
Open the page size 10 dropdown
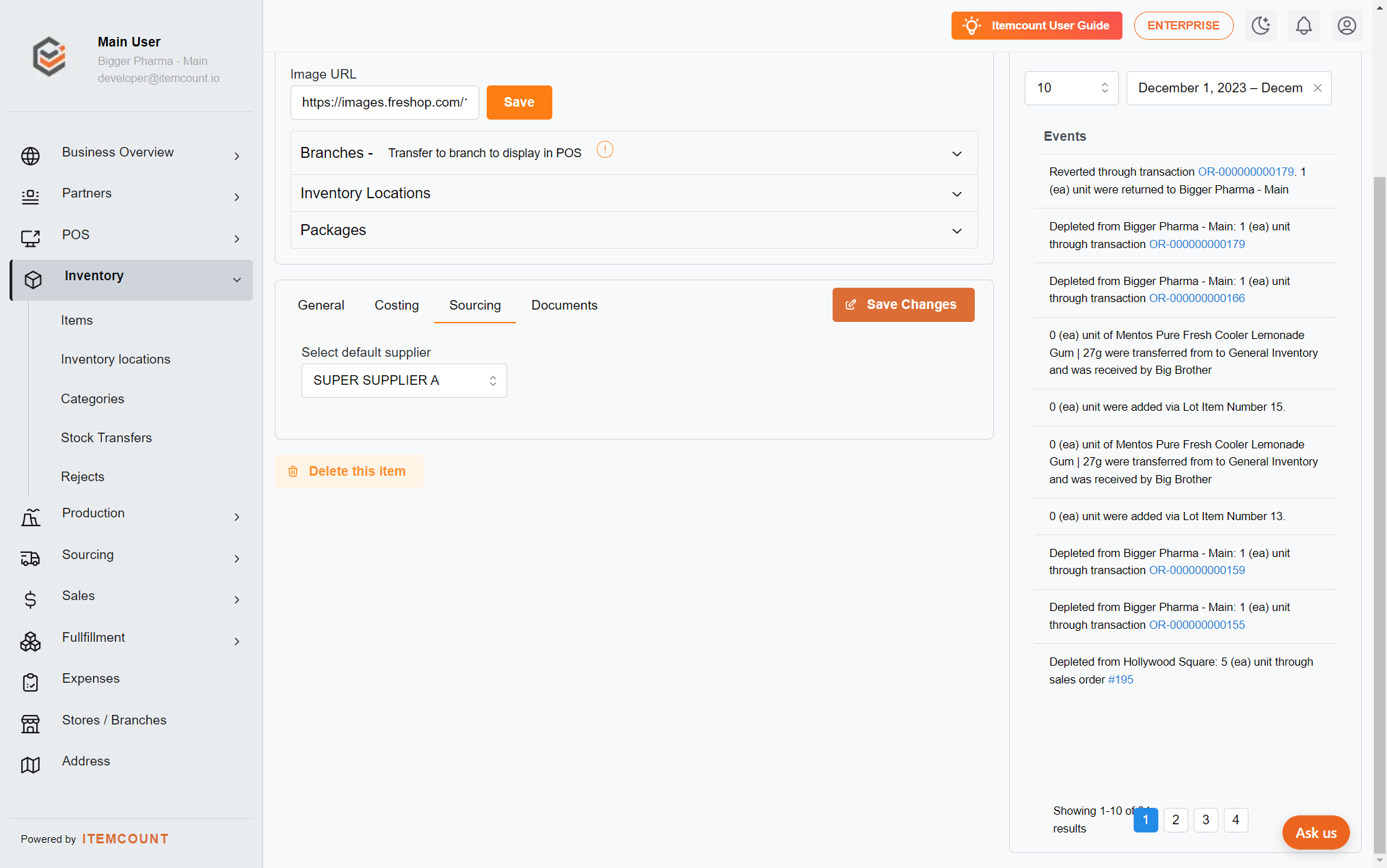[1071, 88]
